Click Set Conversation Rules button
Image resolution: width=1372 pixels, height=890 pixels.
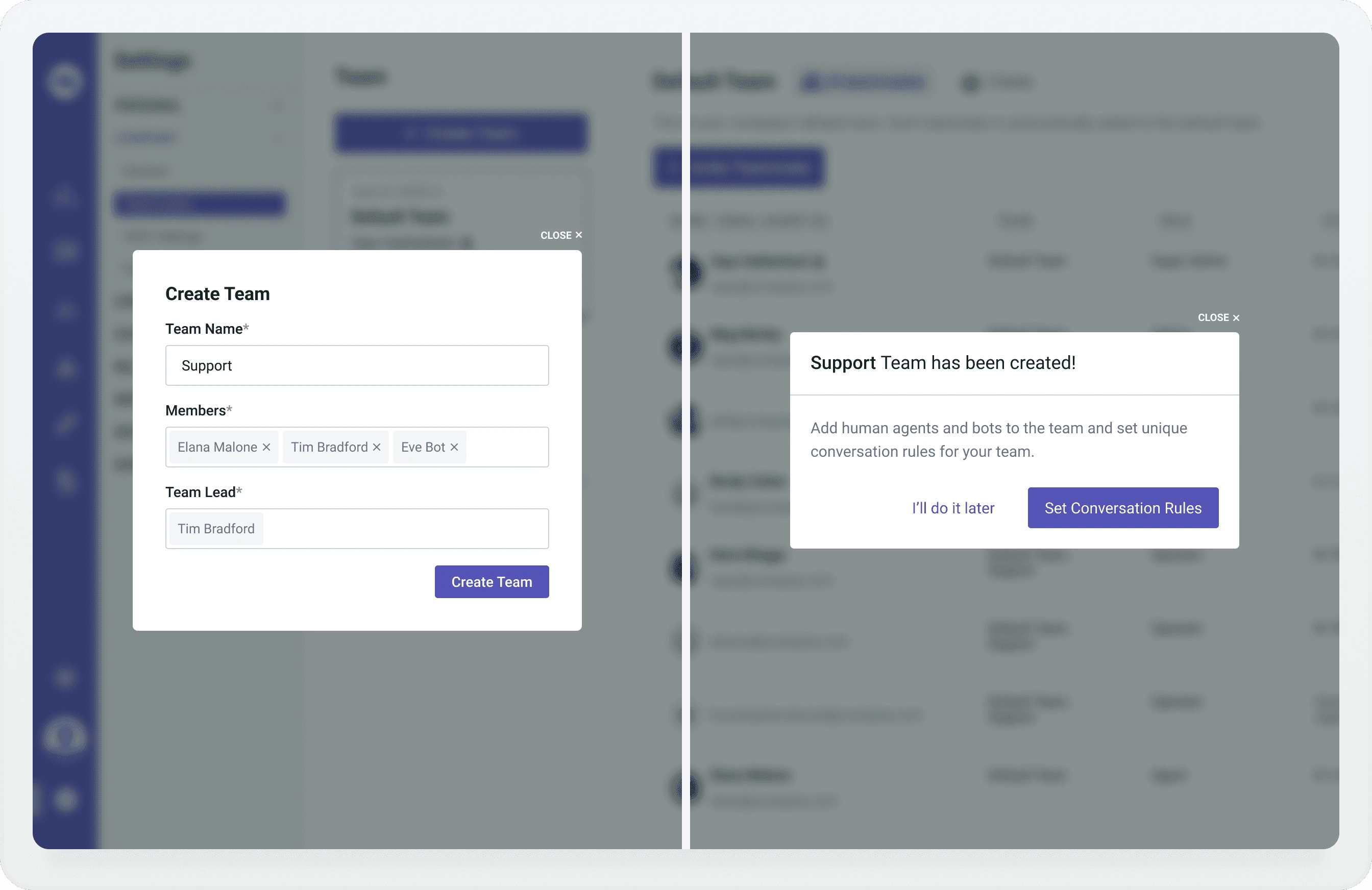[x=1123, y=508]
